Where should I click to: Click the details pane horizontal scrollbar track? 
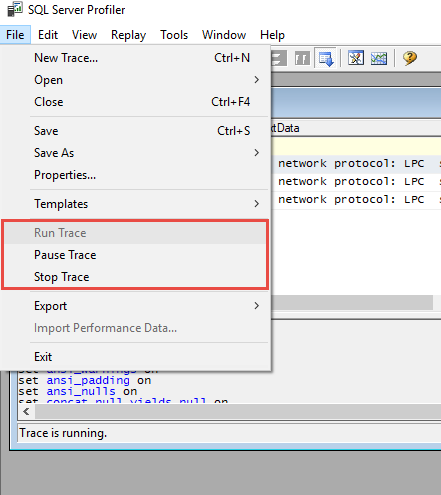coord(238,412)
